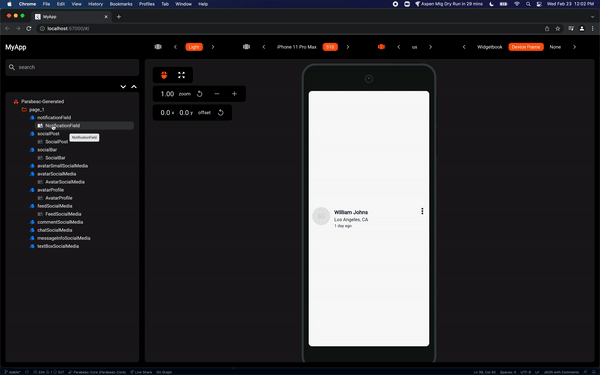This screenshot has width=600, height=375.
Task: Next locale chevron right of us
Action: [x=430, y=47]
